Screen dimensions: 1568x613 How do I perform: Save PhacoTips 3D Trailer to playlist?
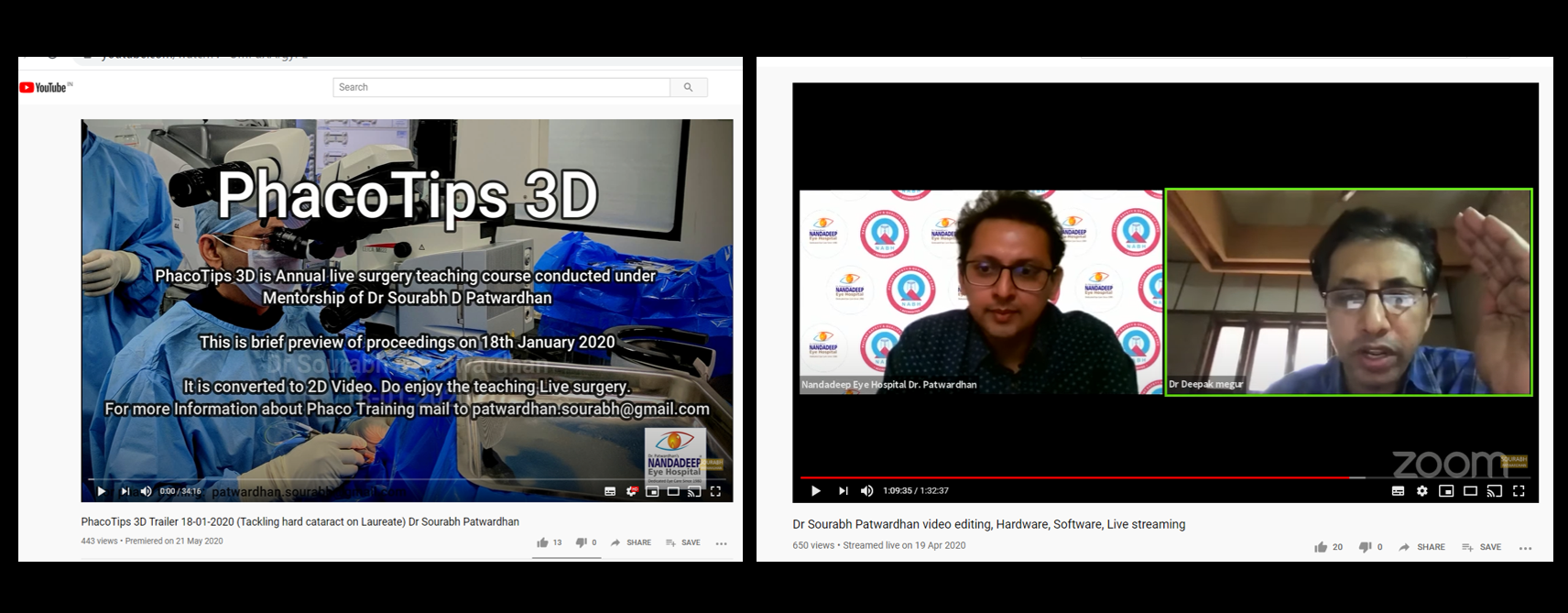tap(683, 542)
